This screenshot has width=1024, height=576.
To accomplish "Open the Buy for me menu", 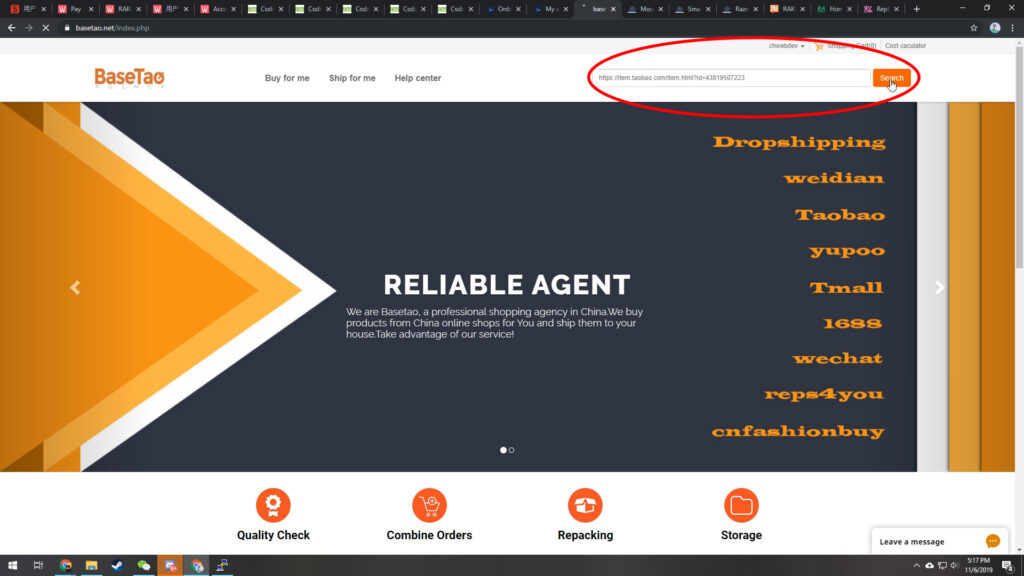I will tap(287, 78).
